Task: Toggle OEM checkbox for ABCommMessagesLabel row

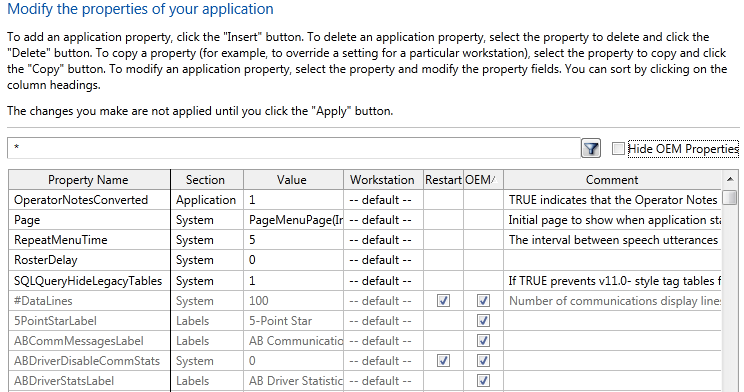Action: [483, 341]
